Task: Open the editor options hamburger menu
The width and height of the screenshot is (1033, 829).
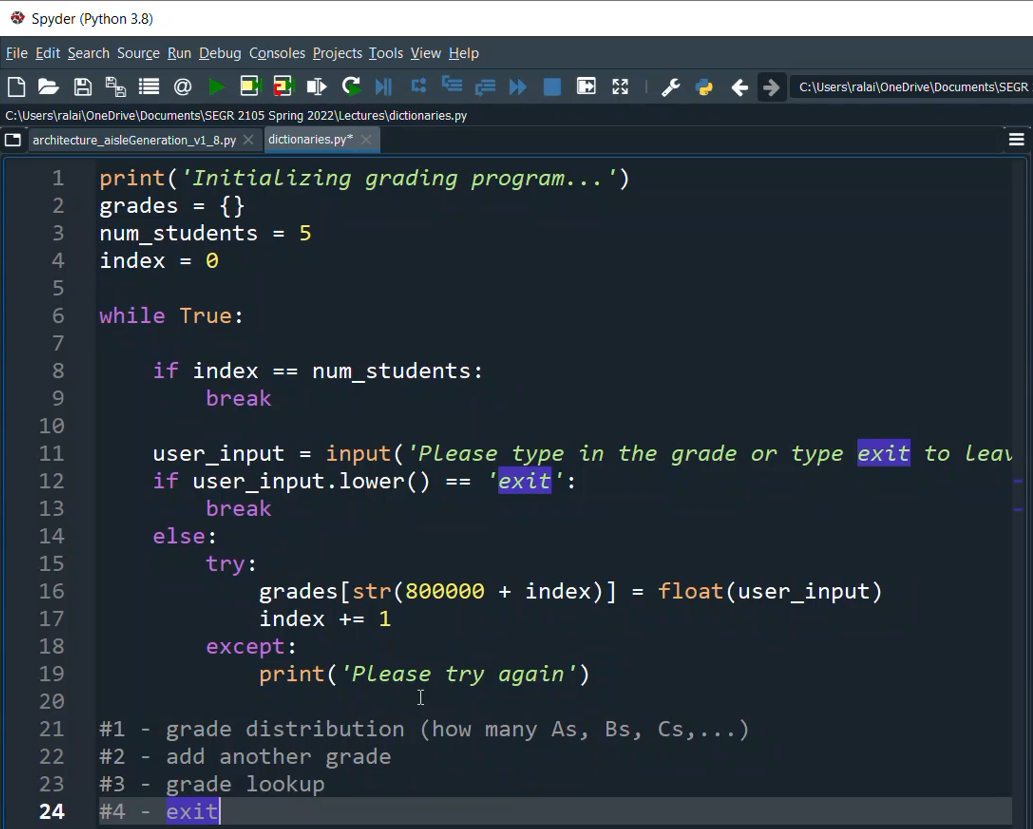Action: [x=1016, y=139]
